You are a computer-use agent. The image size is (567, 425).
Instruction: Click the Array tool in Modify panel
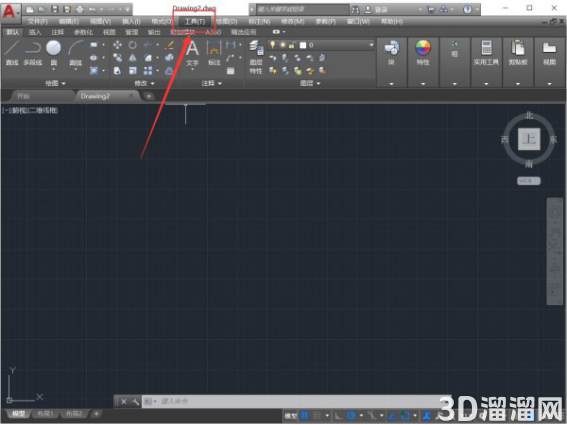[x=148, y=71]
